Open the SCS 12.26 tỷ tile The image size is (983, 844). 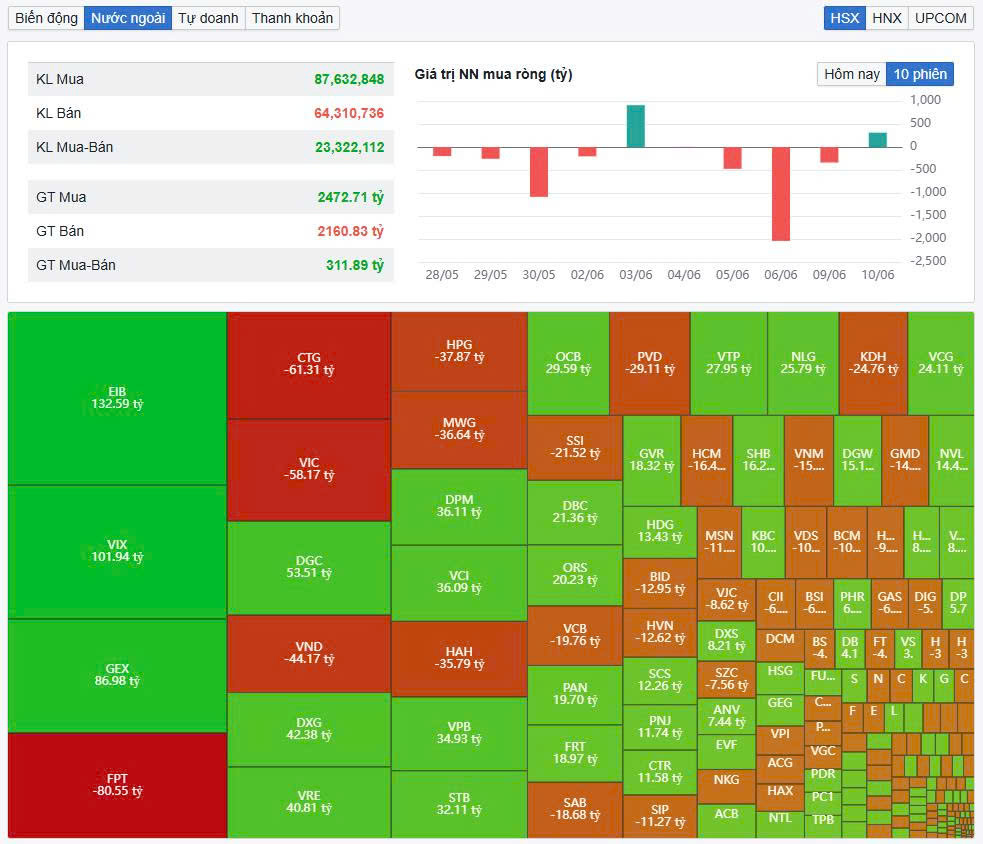(660, 680)
